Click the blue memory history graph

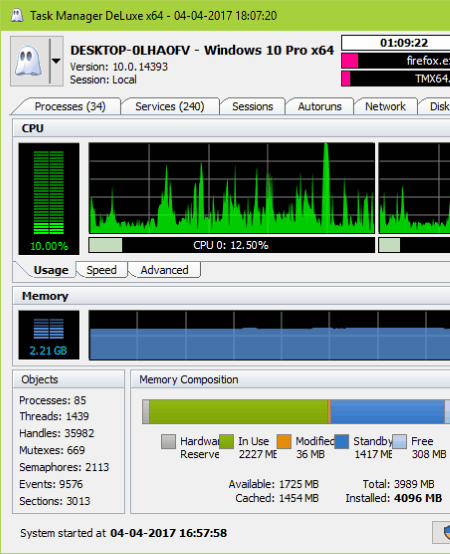pyautogui.click(x=269, y=335)
